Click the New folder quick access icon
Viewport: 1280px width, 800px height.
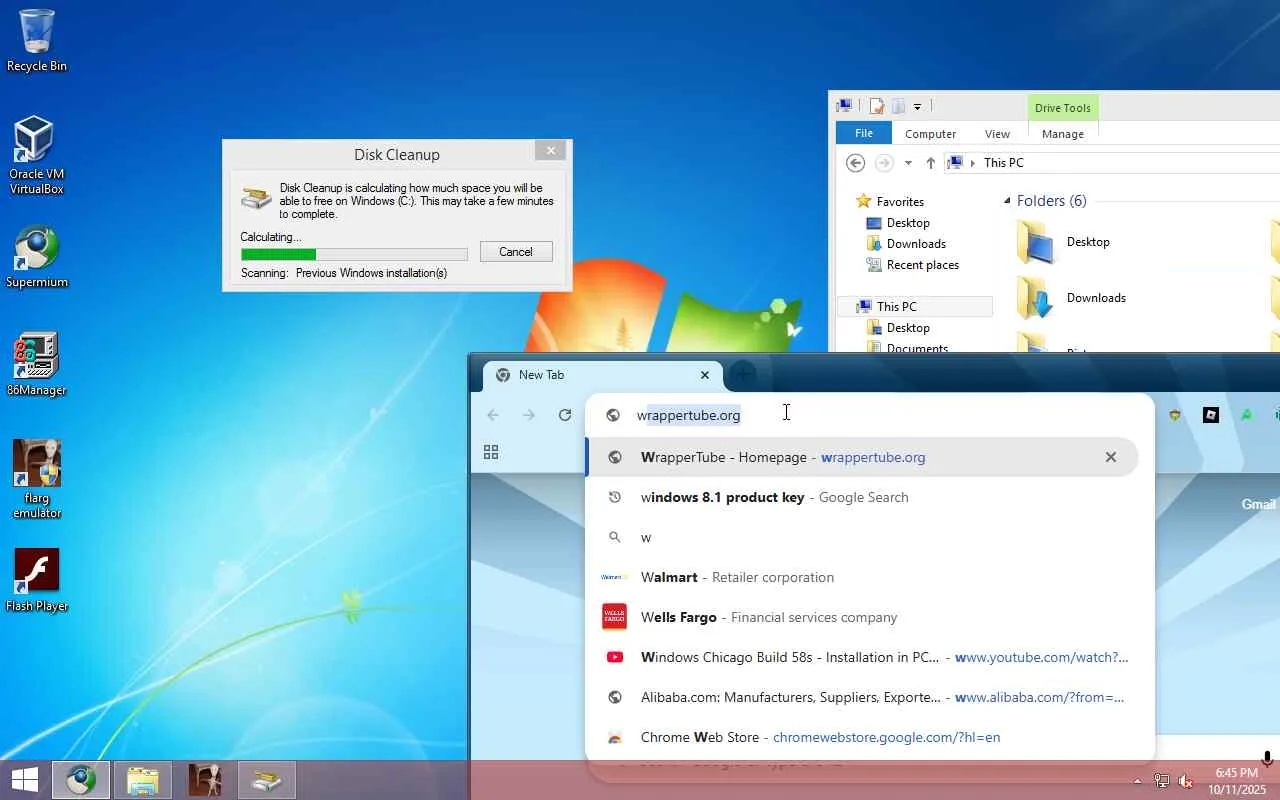898,106
